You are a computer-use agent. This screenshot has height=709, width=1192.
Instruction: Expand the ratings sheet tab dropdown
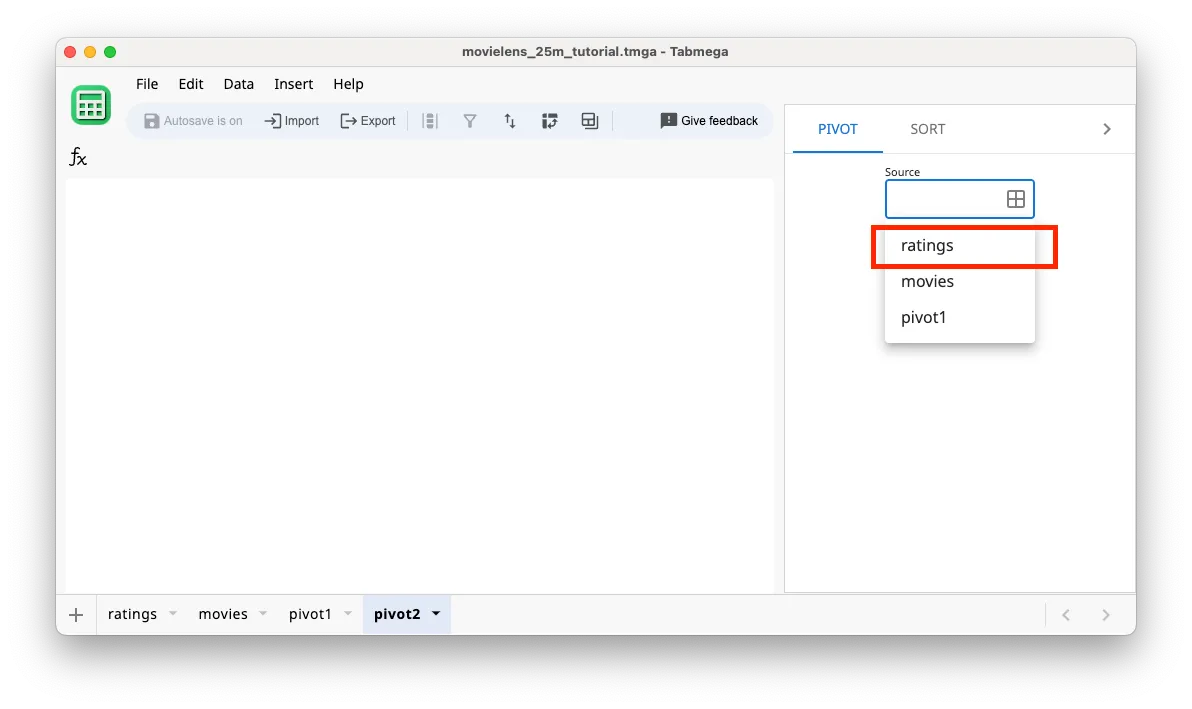coord(172,614)
